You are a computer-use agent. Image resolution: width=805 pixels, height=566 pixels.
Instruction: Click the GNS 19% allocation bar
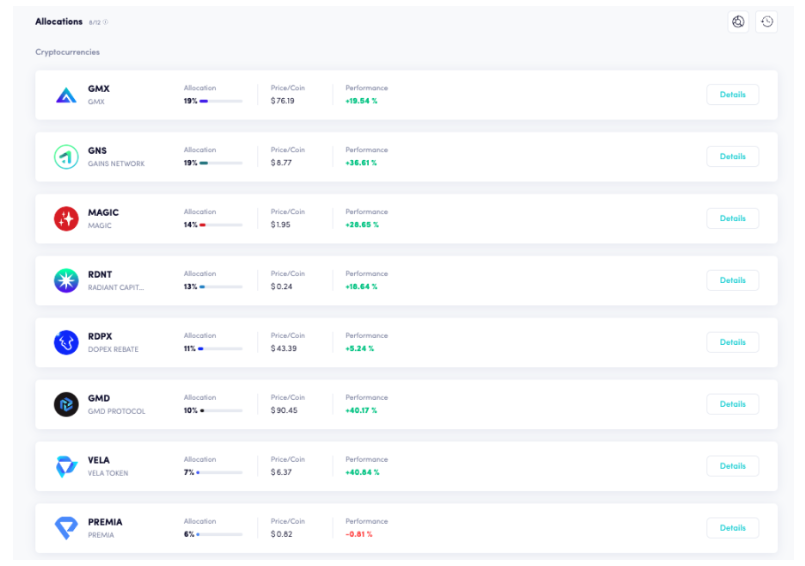click(221, 163)
